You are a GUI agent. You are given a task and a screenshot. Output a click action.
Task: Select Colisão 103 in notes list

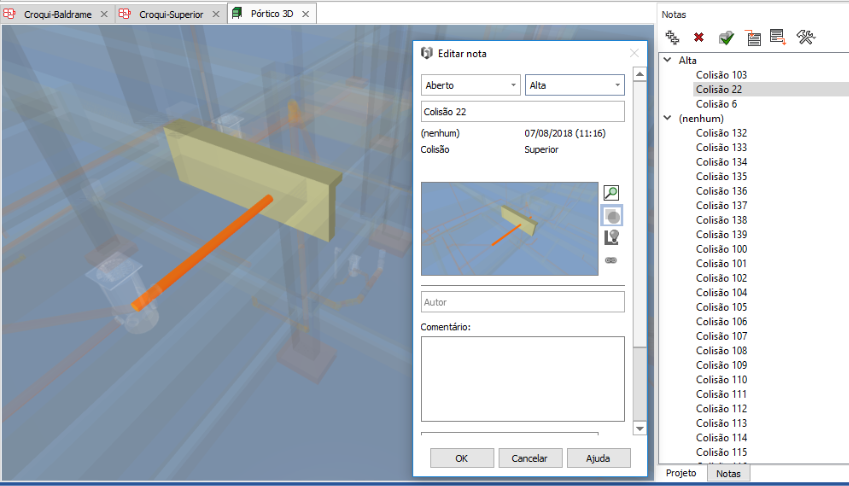[x=721, y=75]
